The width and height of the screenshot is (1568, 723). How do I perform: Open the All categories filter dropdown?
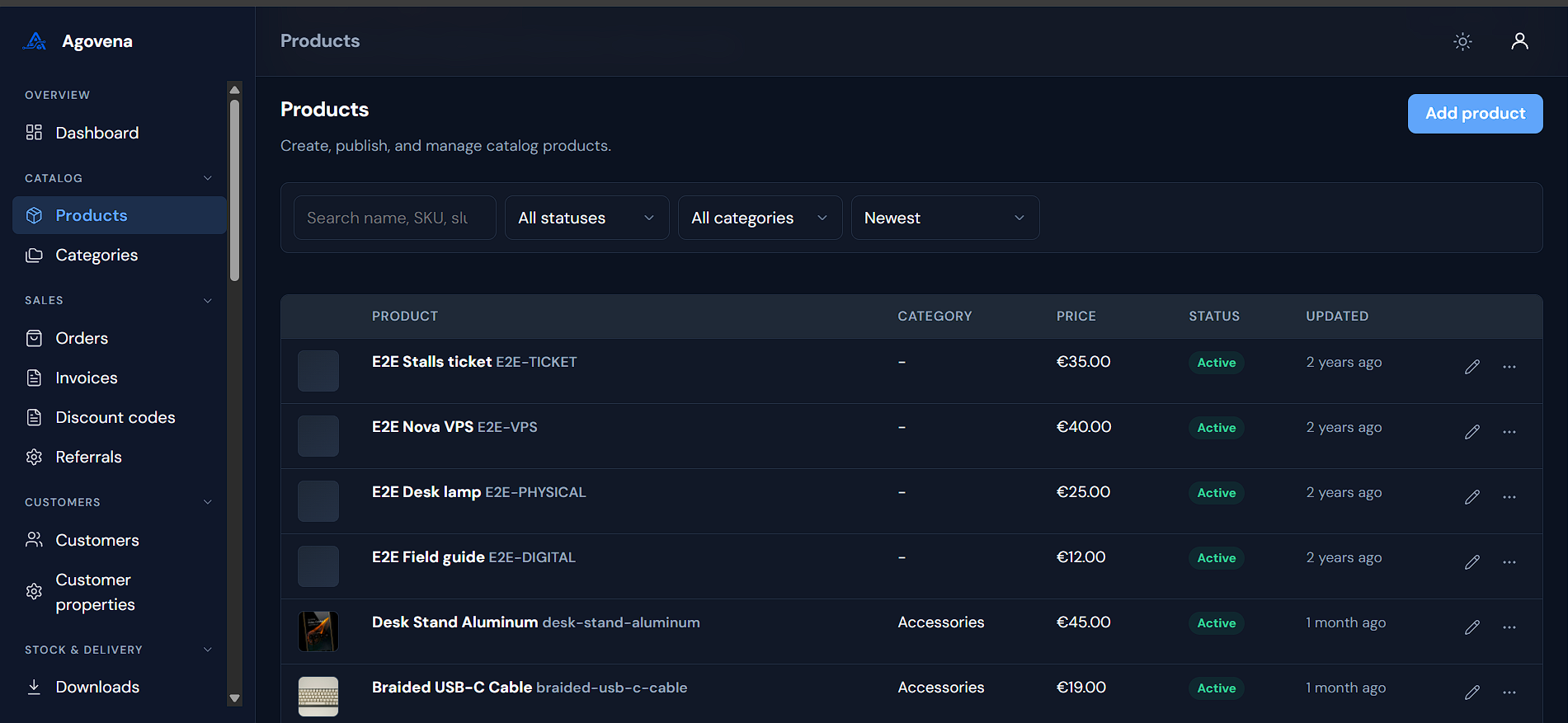760,218
